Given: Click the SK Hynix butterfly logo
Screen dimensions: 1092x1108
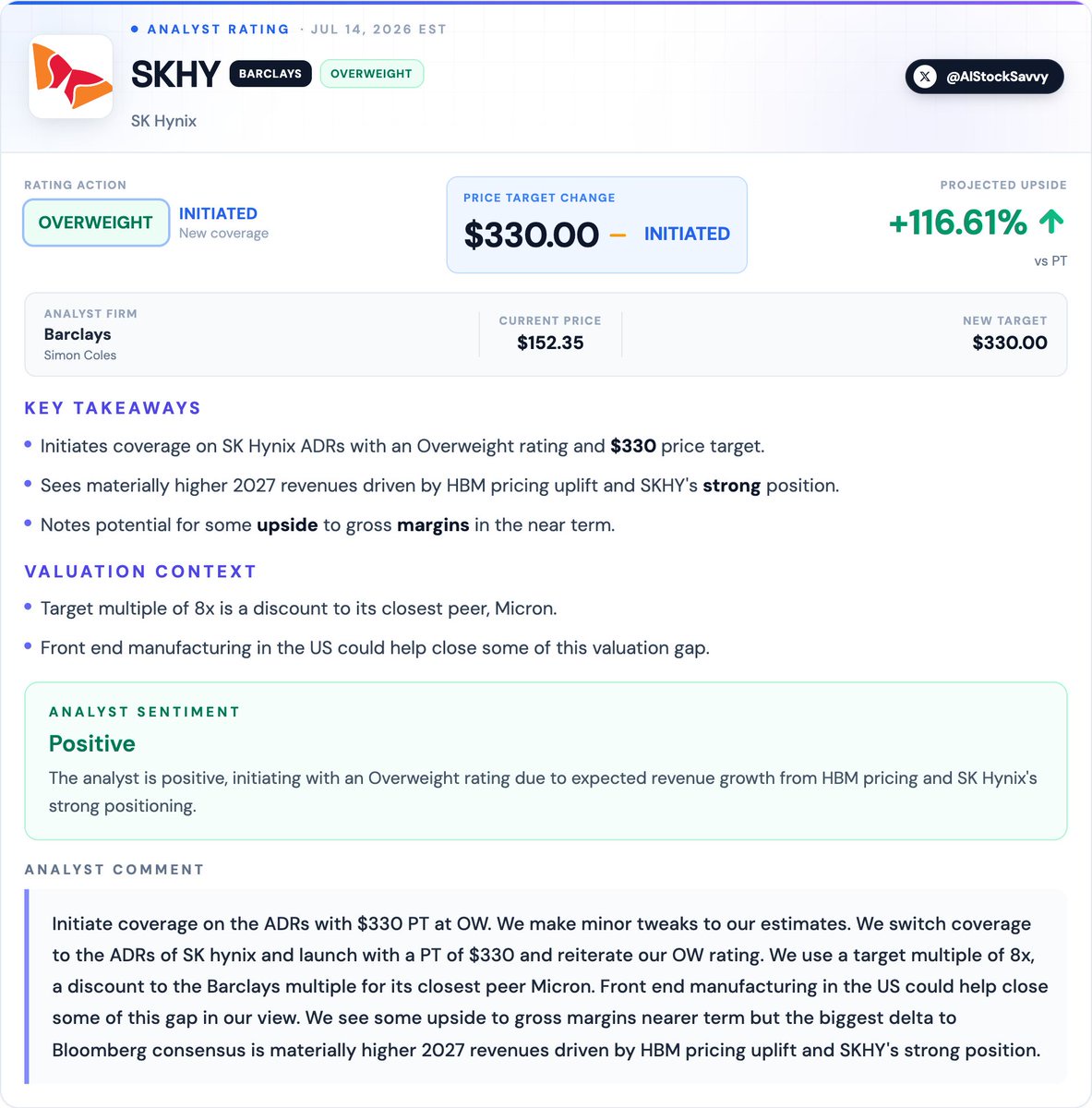Looking at the screenshot, I should [71, 77].
